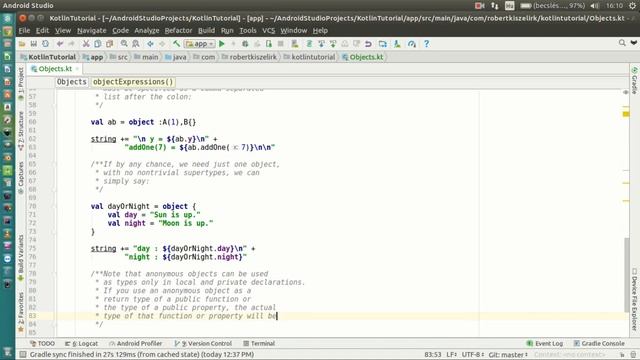The width and height of the screenshot is (640, 360).
Task: Open the Refactor menu
Action: [178, 31]
